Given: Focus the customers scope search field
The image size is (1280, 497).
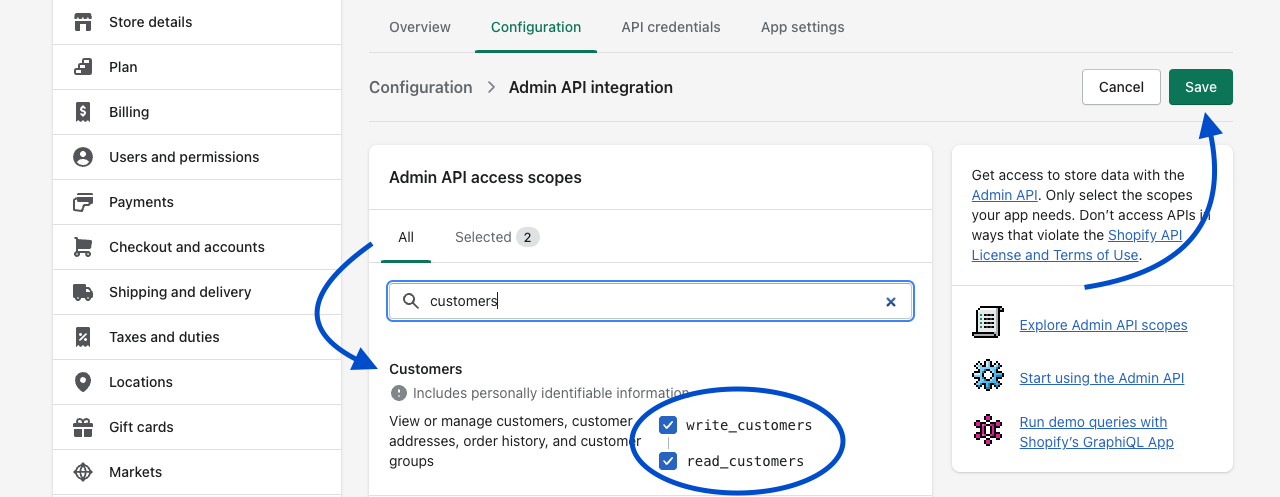Looking at the screenshot, I should pyautogui.click(x=650, y=301).
